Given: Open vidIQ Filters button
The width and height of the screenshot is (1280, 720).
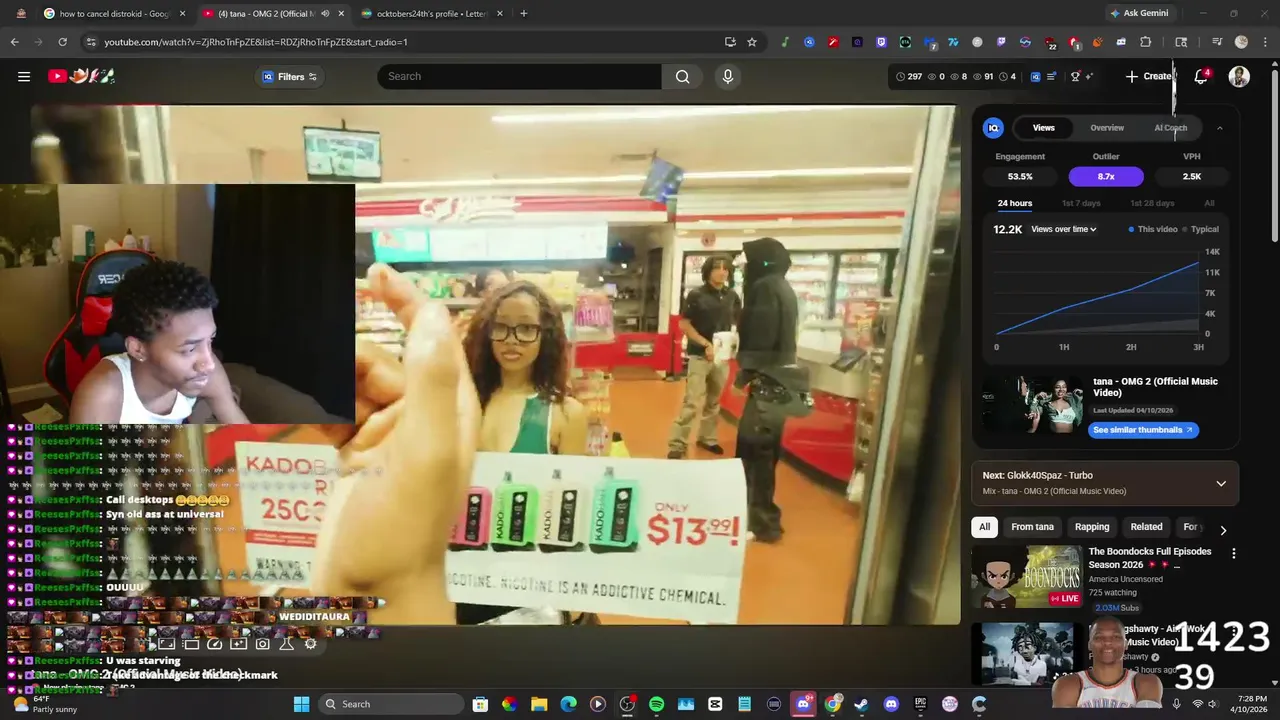Looking at the screenshot, I should tap(289, 76).
